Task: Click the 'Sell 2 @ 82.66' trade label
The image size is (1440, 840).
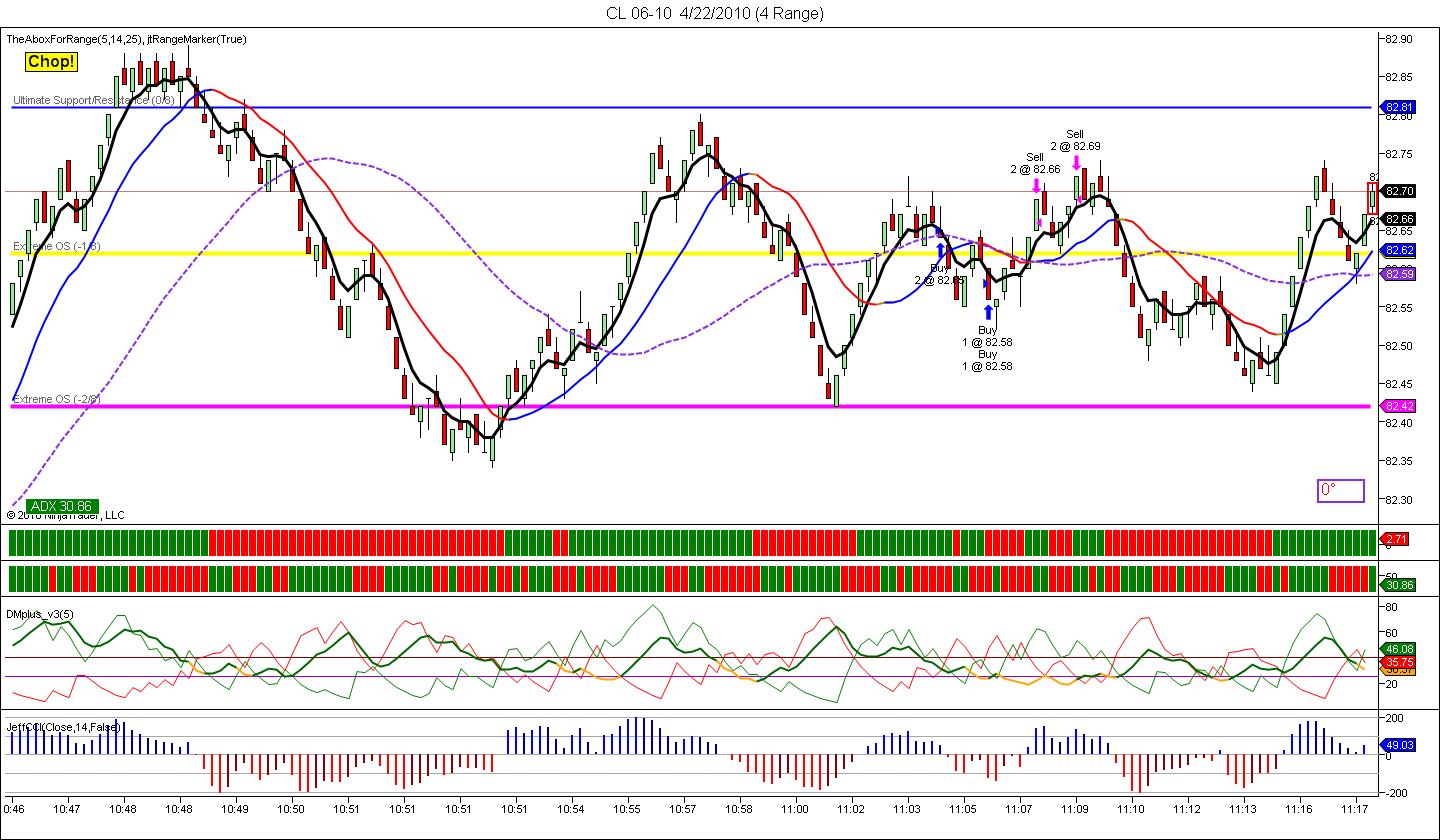Action: point(1035,163)
